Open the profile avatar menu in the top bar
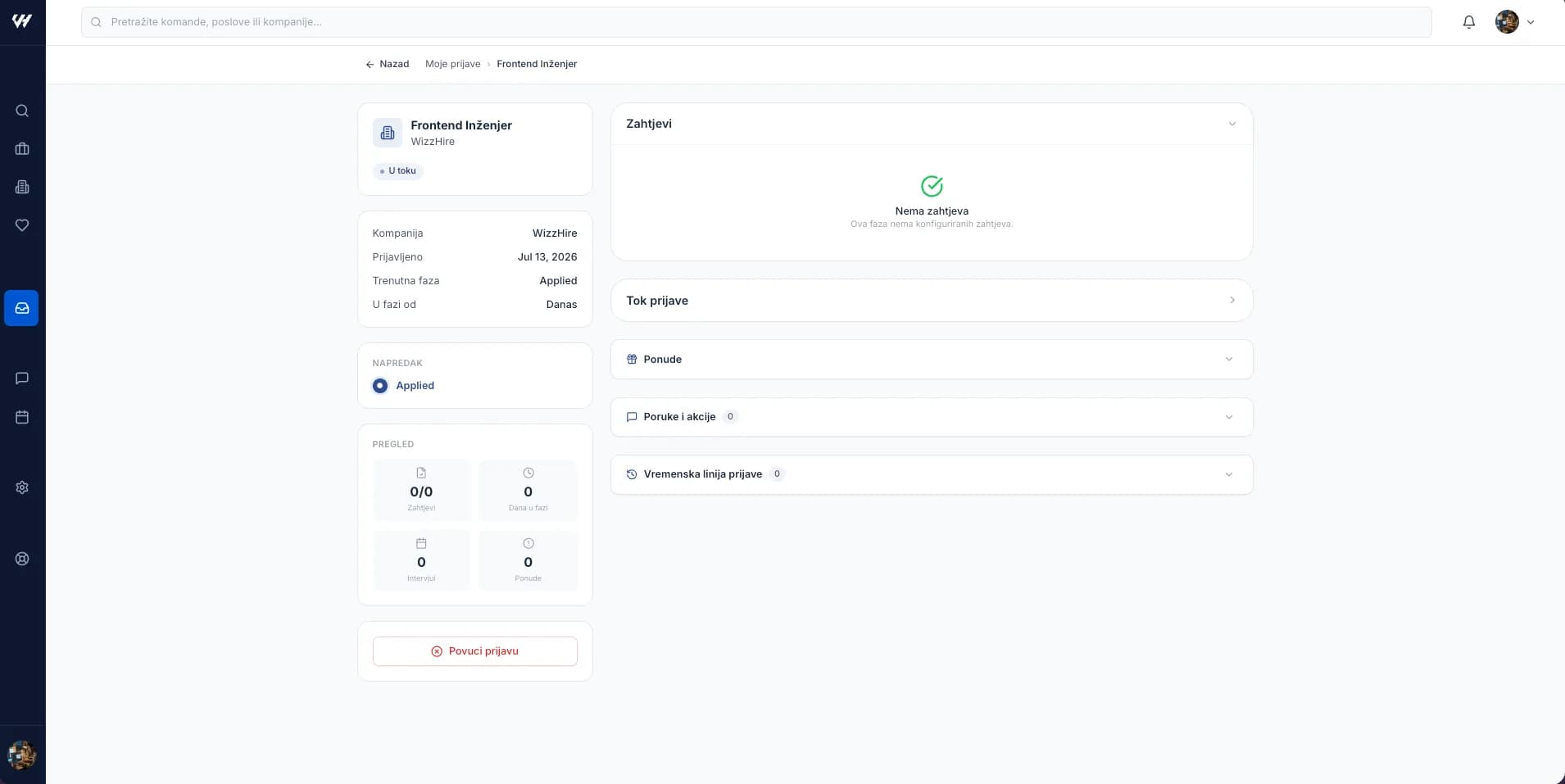The width and height of the screenshot is (1565, 784). tap(1514, 22)
